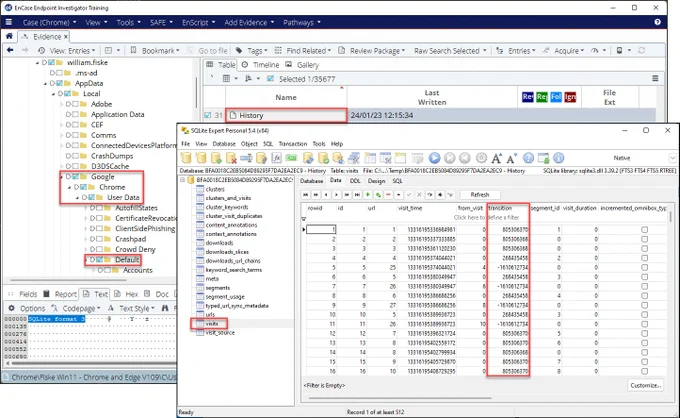Go to the EnCase Home tab icon
This screenshot has height=418, width=680.
[x=9, y=36]
